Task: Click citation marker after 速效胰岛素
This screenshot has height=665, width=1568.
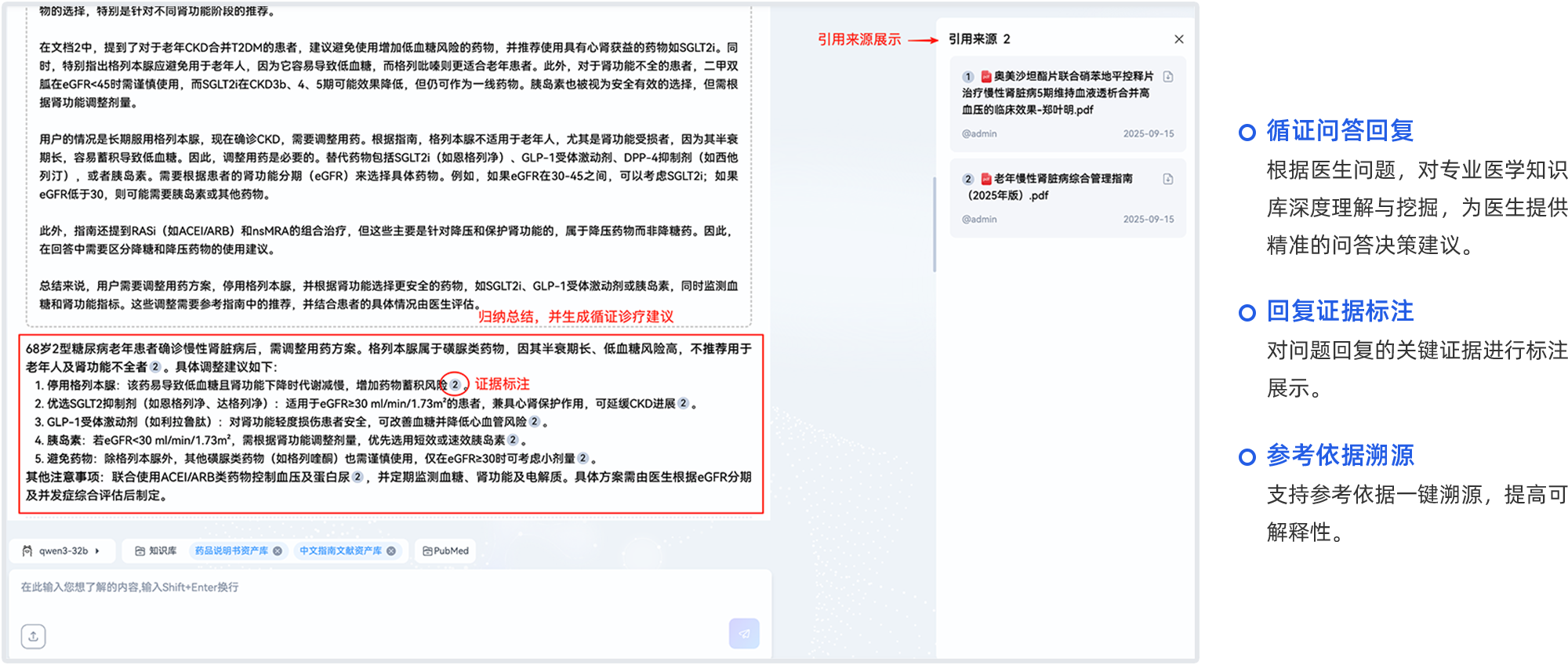Action: (513, 440)
